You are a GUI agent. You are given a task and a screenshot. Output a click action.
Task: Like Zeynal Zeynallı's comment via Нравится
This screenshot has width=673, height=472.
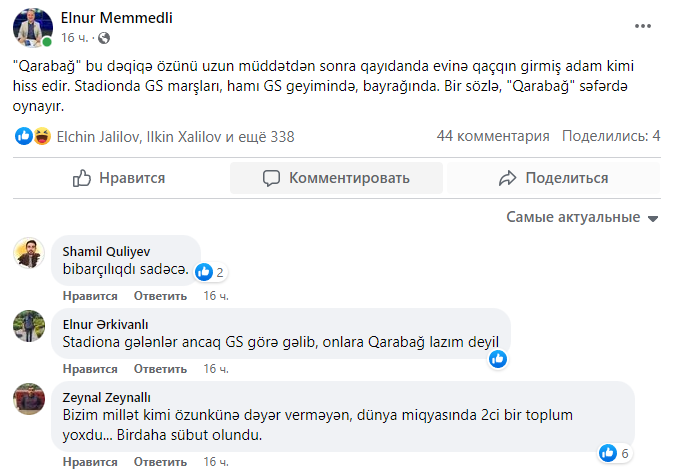click(x=90, y=464)
